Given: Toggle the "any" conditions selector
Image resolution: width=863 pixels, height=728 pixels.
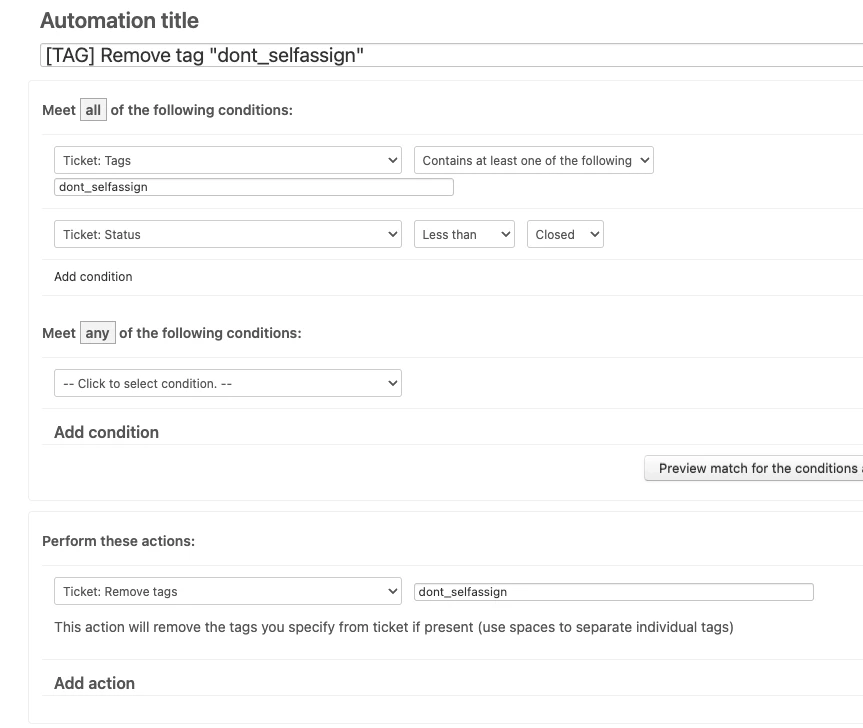Looking at the screenshot, I should click(x=97, y=333).
